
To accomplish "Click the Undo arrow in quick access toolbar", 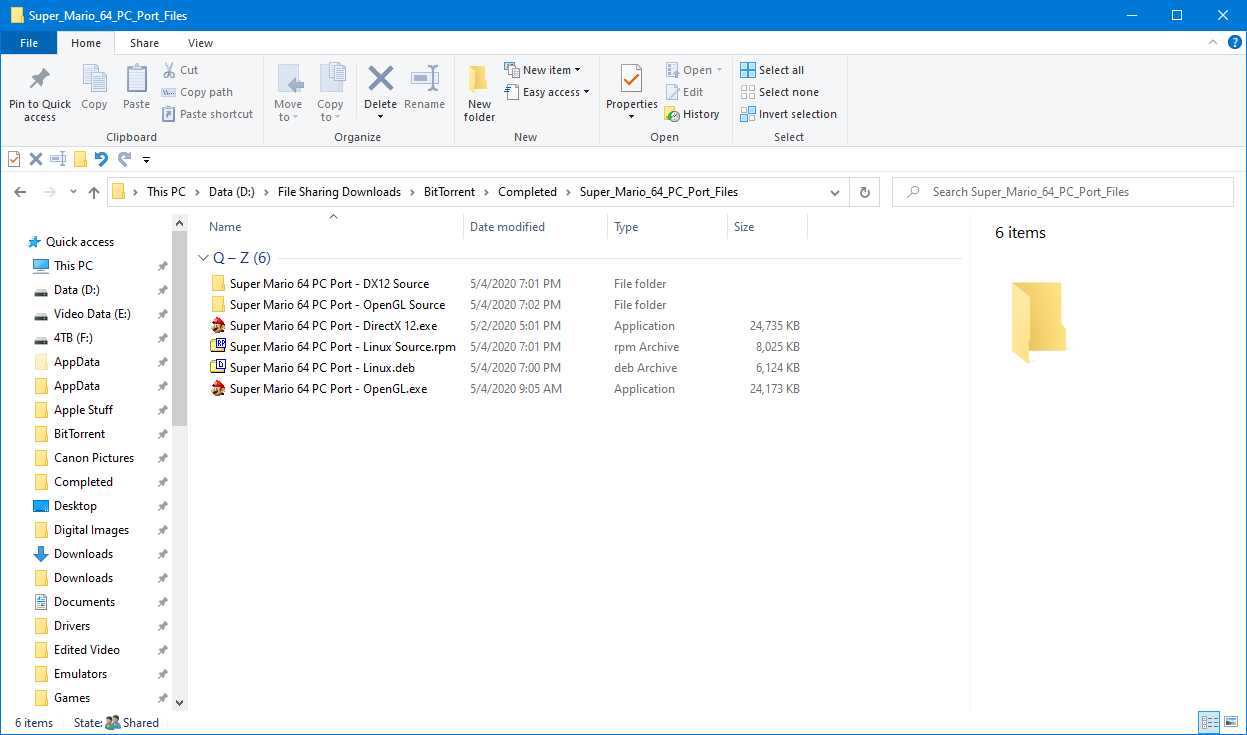I will pos(101,159).
